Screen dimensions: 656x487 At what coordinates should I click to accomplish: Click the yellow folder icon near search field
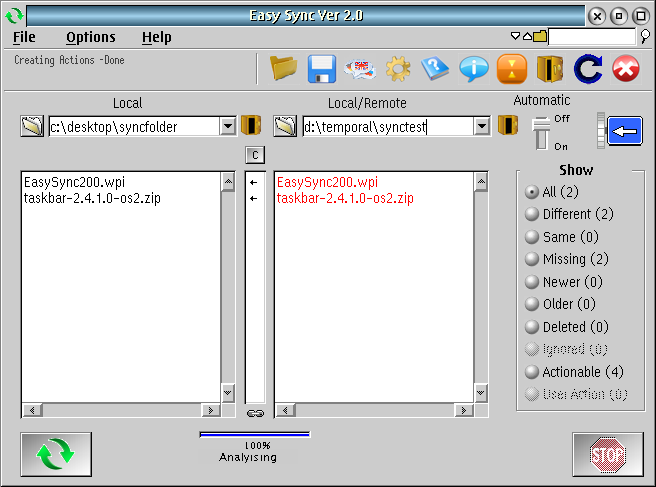540,36
